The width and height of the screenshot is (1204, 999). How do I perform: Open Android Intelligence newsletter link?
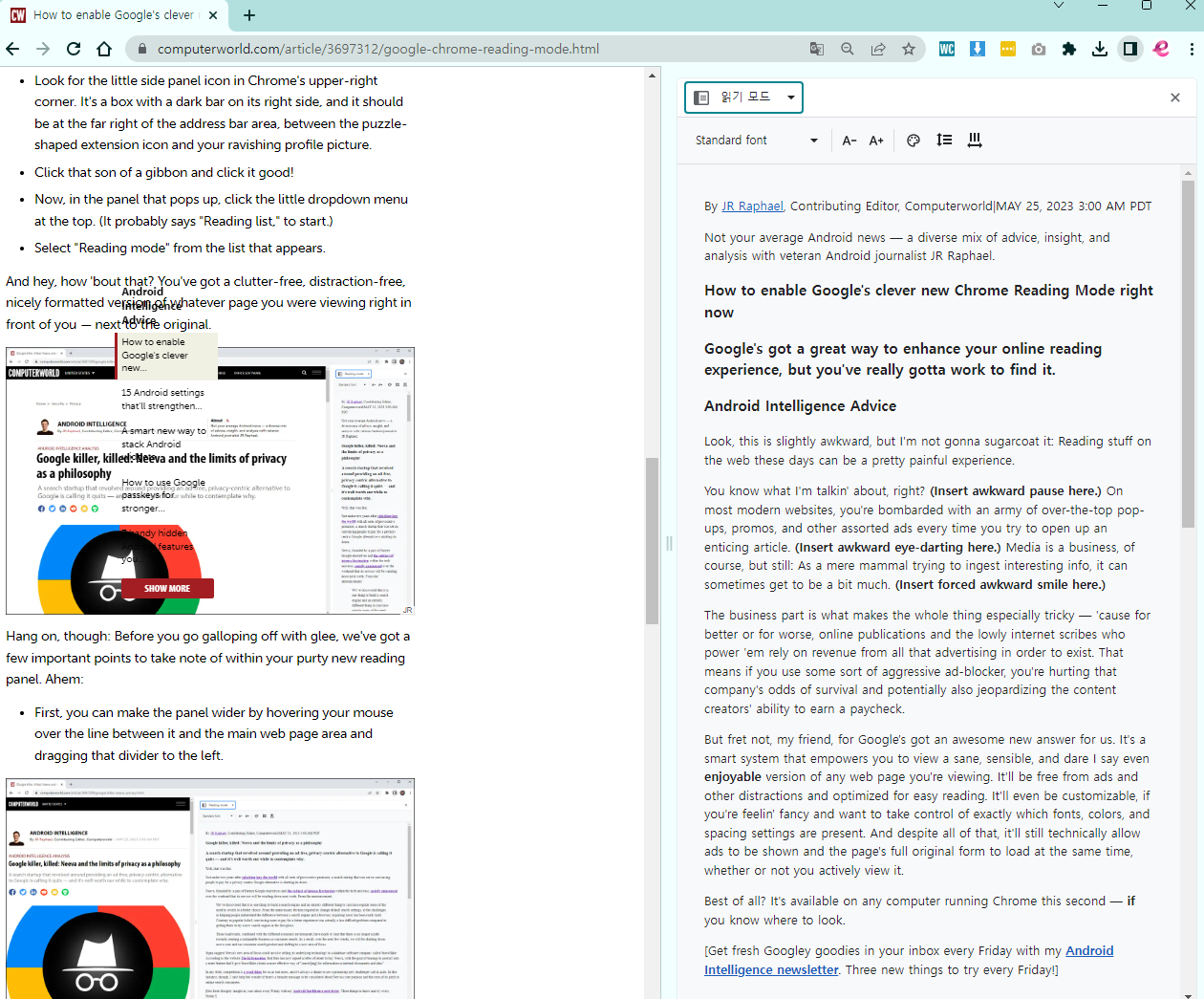coord(909,960)
